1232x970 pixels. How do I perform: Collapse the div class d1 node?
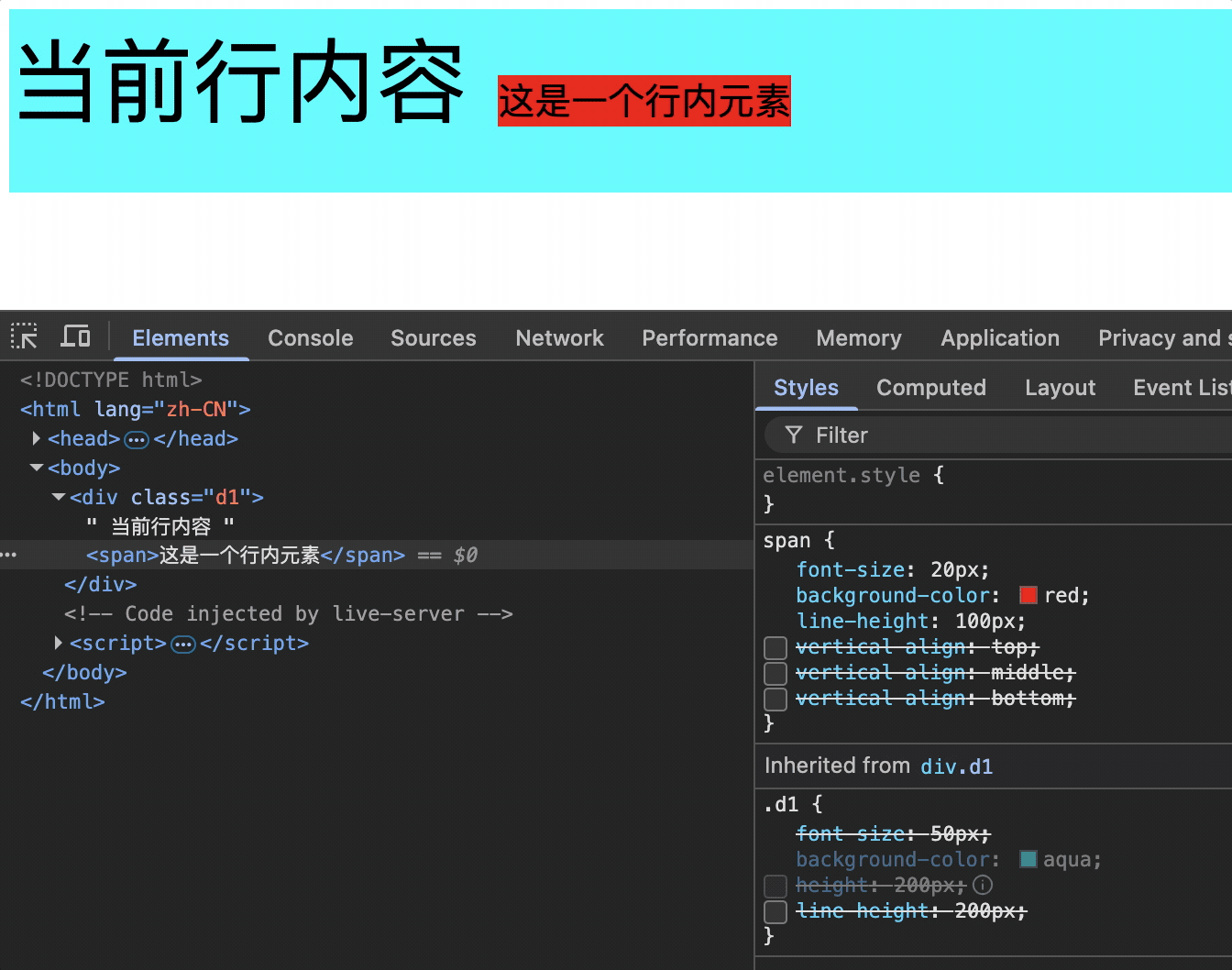click(59, 497)
